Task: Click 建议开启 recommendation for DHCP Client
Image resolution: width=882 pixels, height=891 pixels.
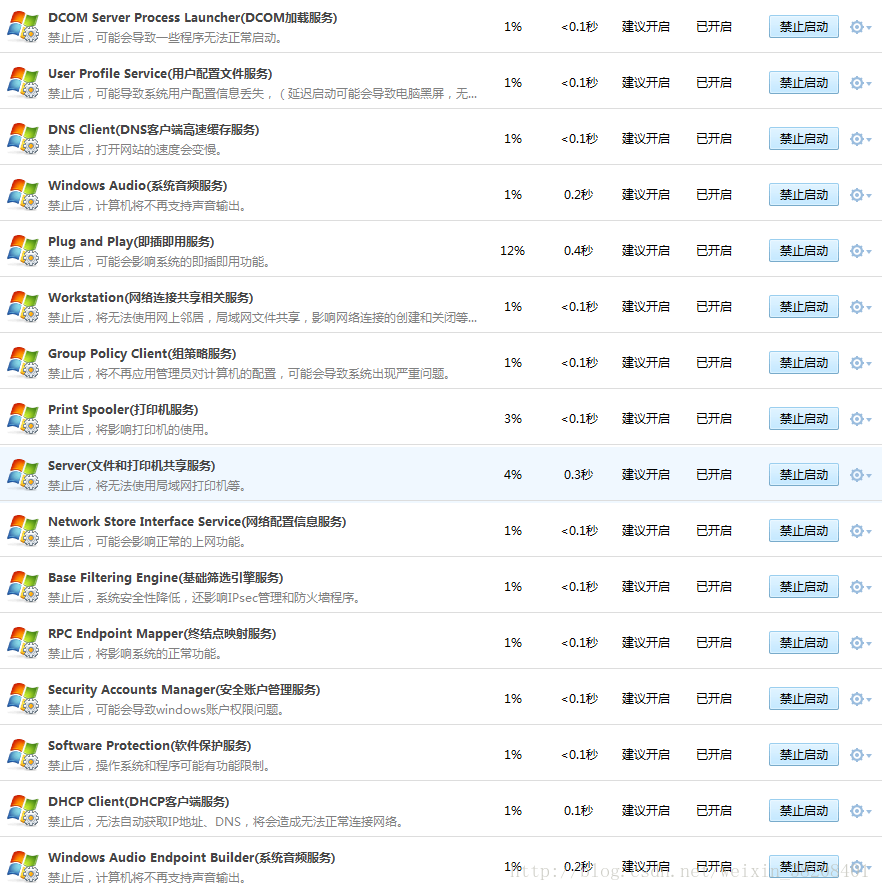Action: (645, 811)
